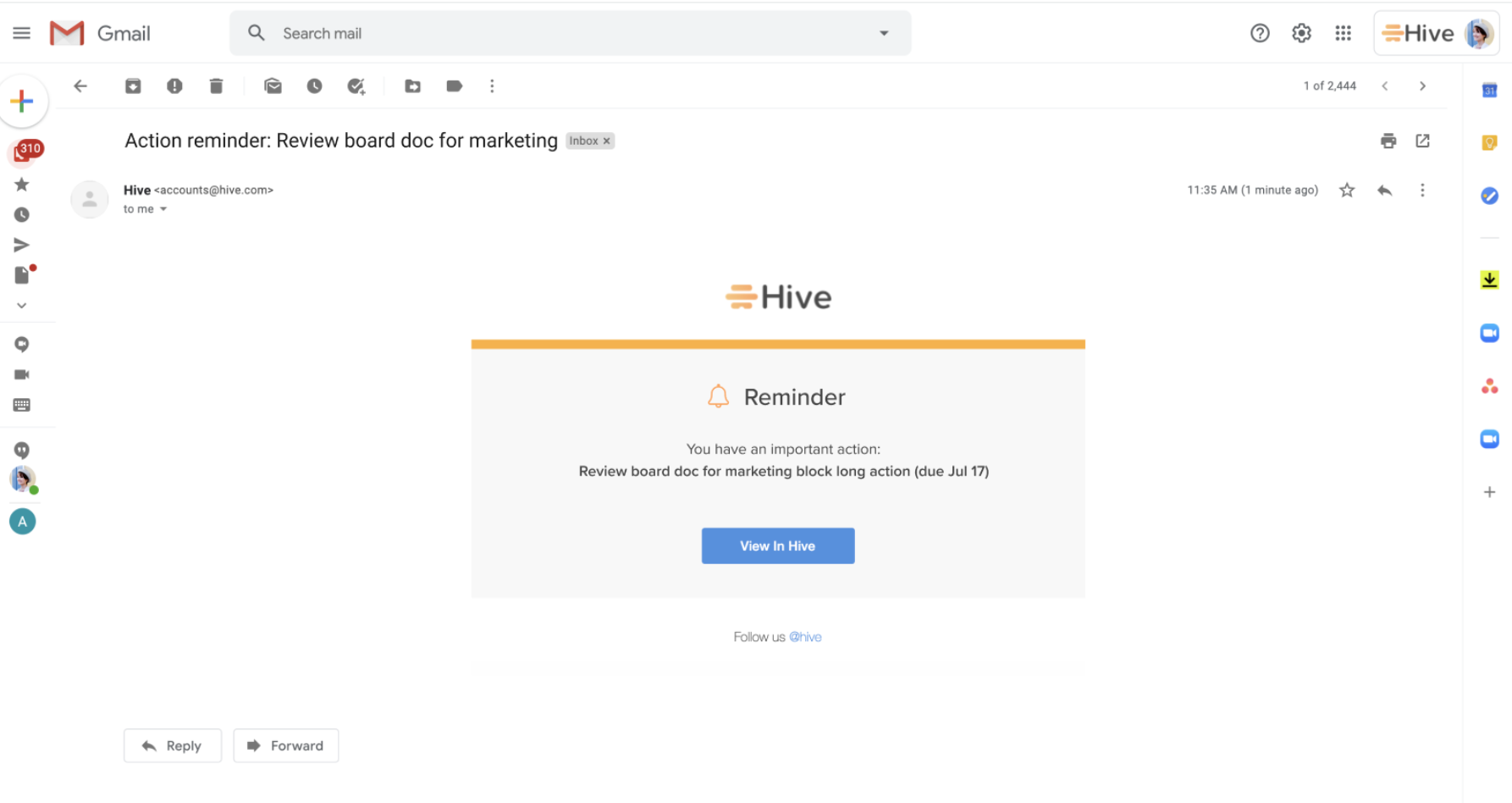1512x803 pixels.
Task: Open the message's three-dot More menu
Action: pyautogui.click(x=1422, y=190)
